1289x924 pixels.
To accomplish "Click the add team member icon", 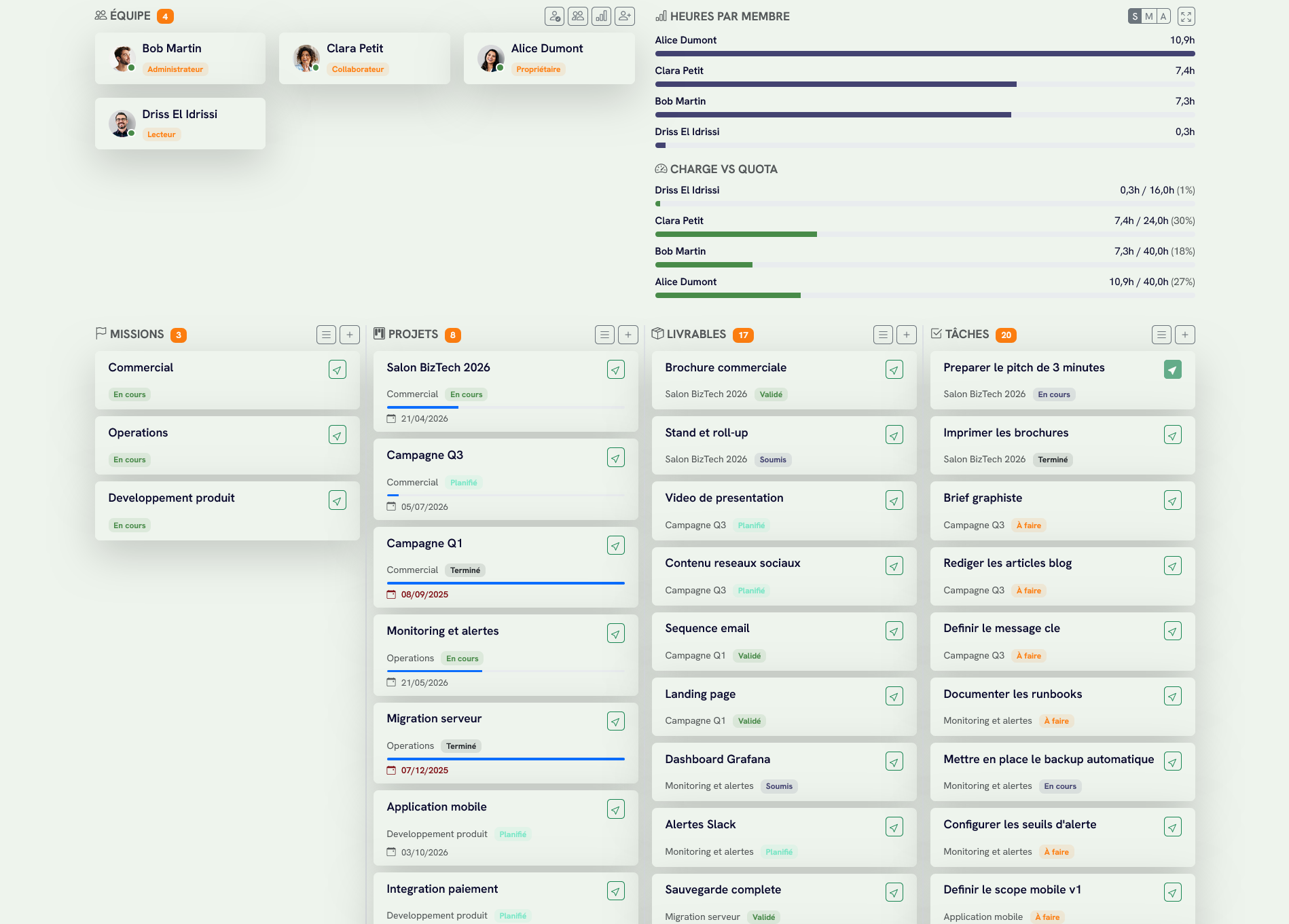I will click(x=623, y=16).
